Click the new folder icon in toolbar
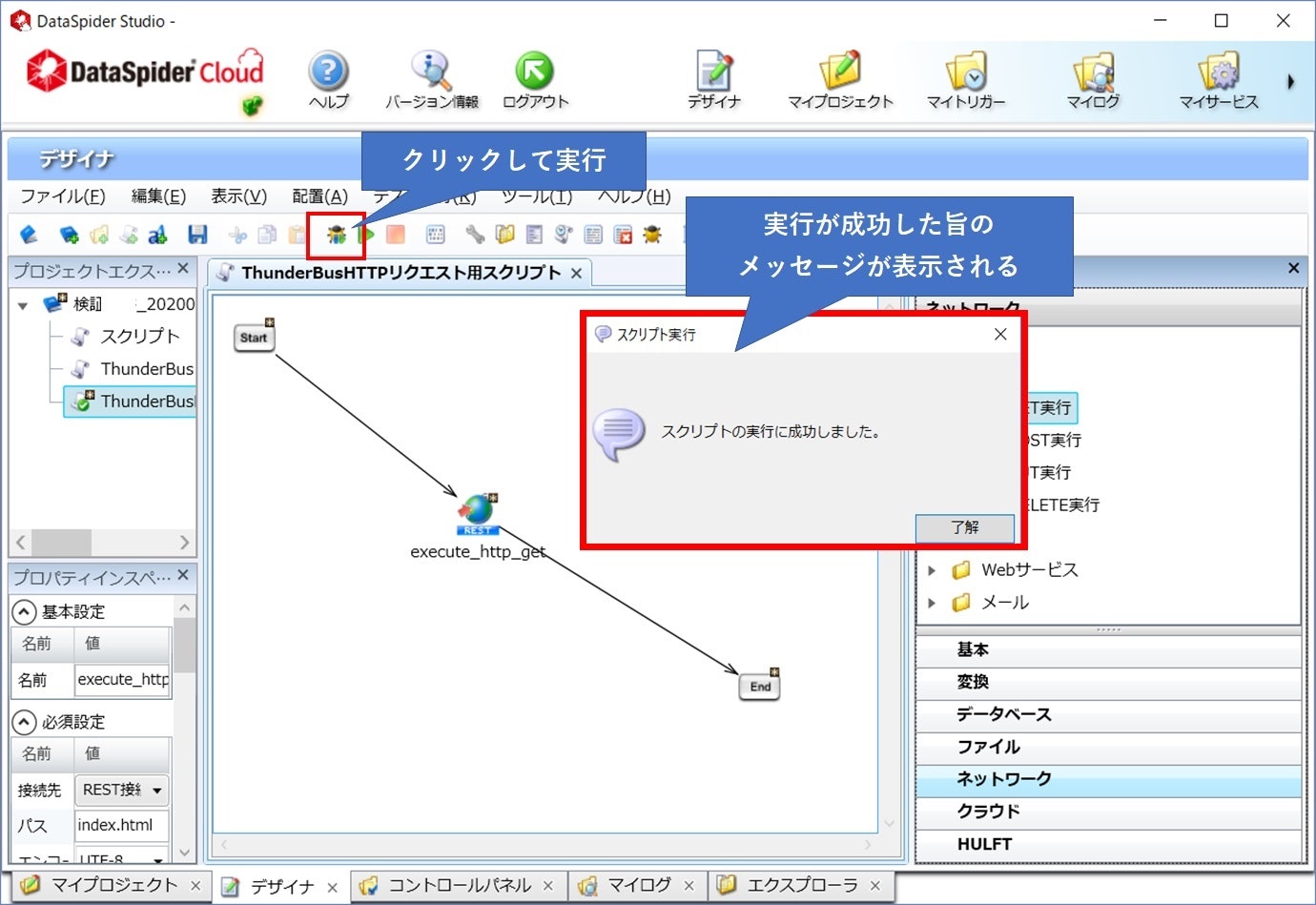This screenshot has height=905, width=1316. click(x=99, y=235)
